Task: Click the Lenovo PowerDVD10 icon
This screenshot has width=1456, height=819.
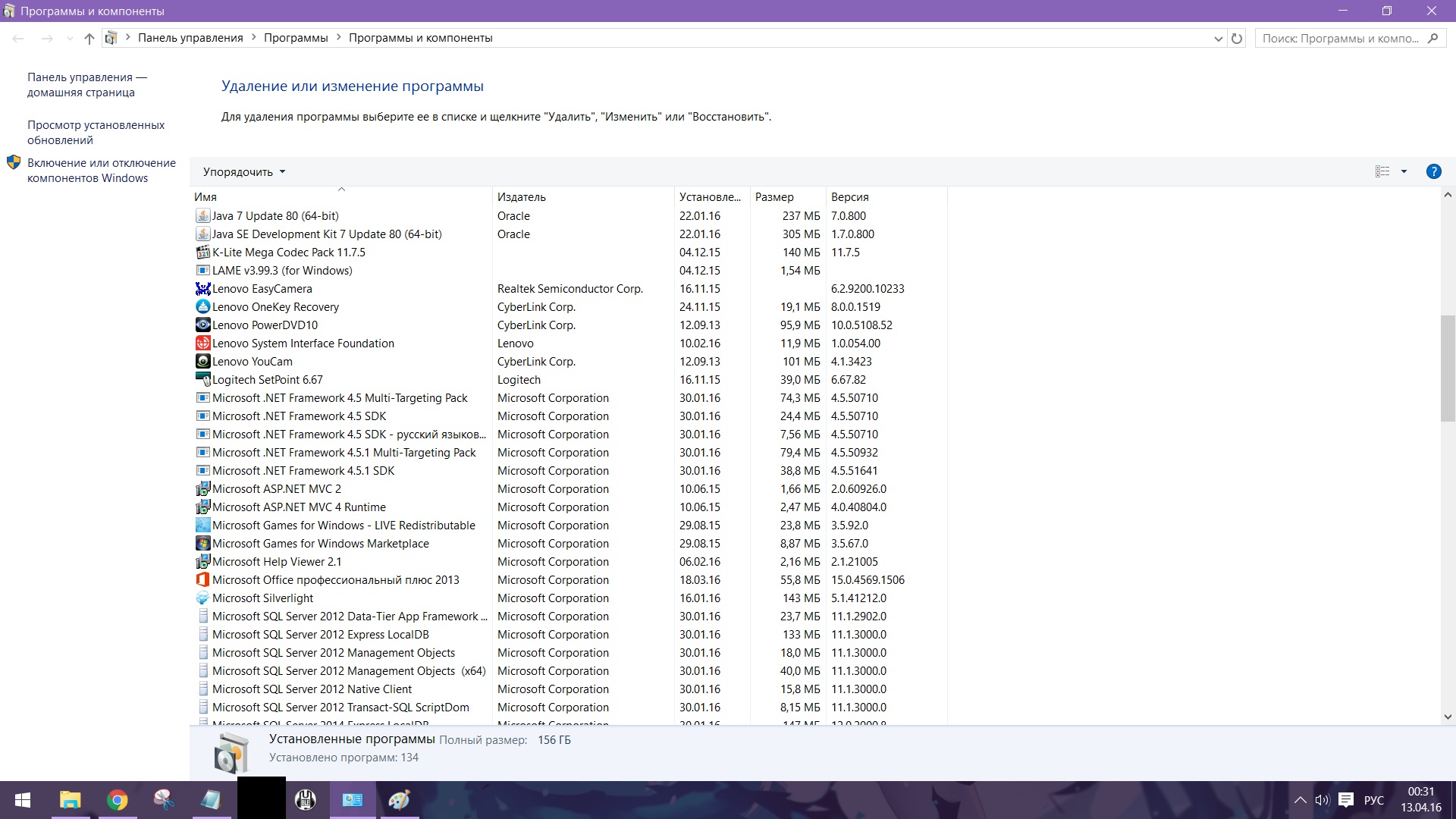Action: (x=202, y=325)
